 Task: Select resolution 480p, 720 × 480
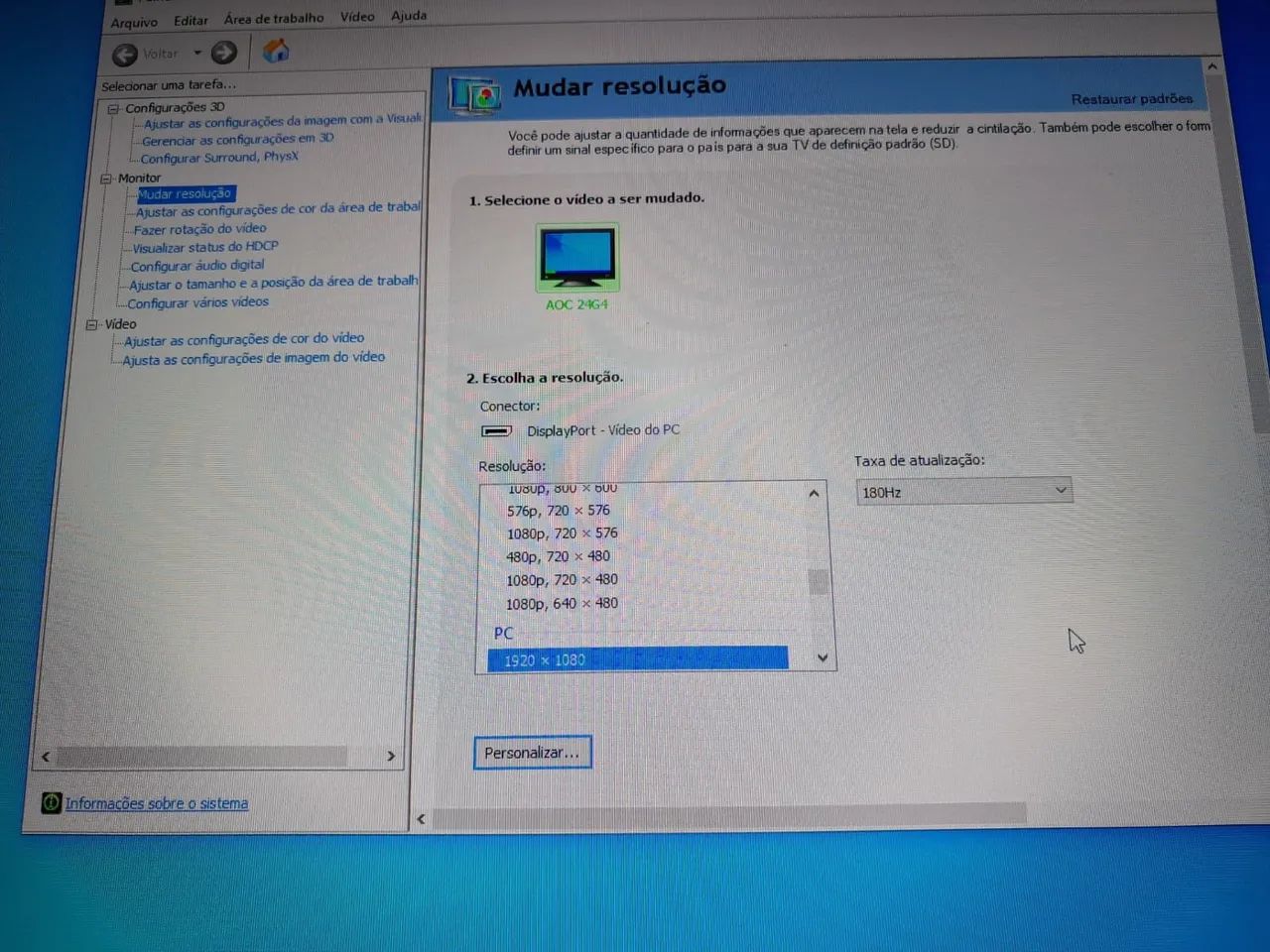558,556
